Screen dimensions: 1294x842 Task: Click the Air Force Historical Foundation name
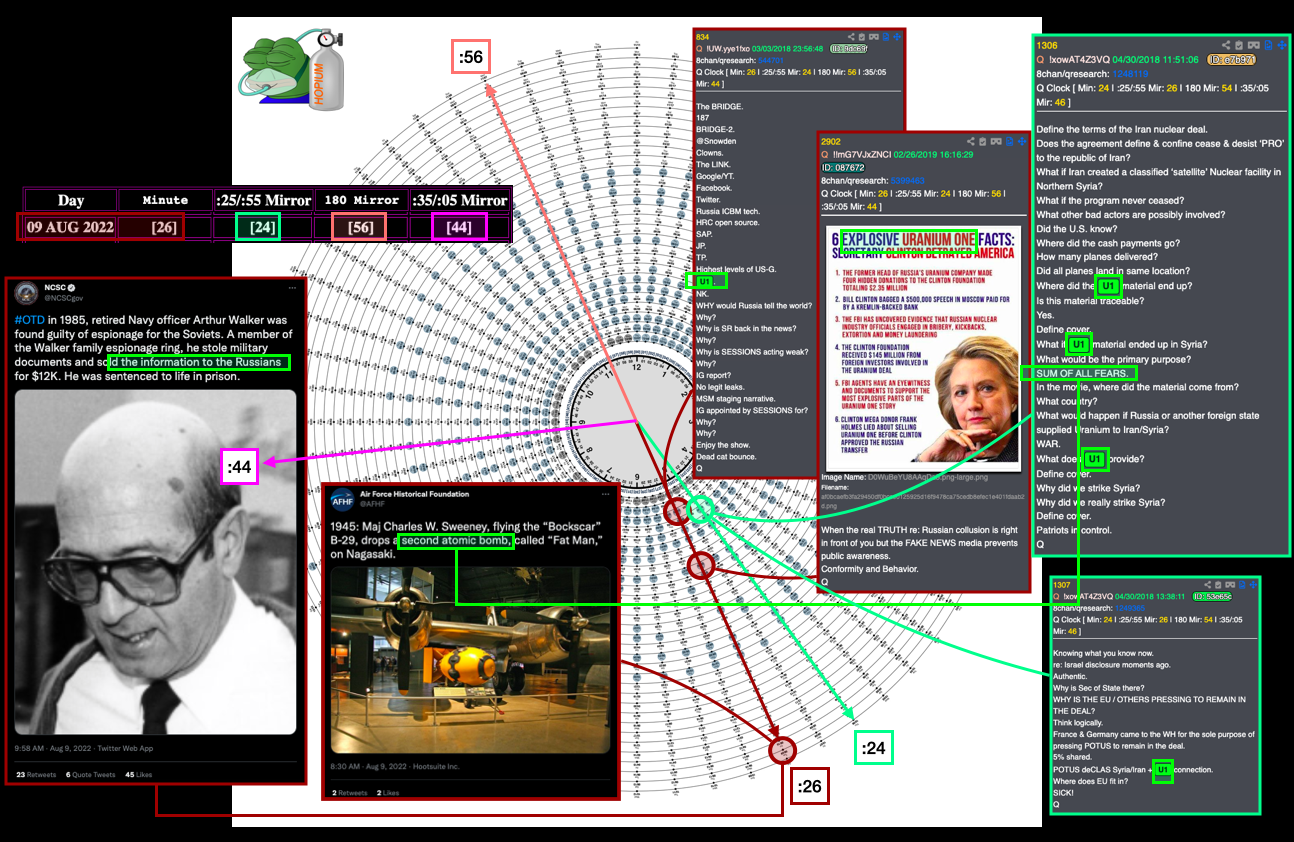pos(414,494)
